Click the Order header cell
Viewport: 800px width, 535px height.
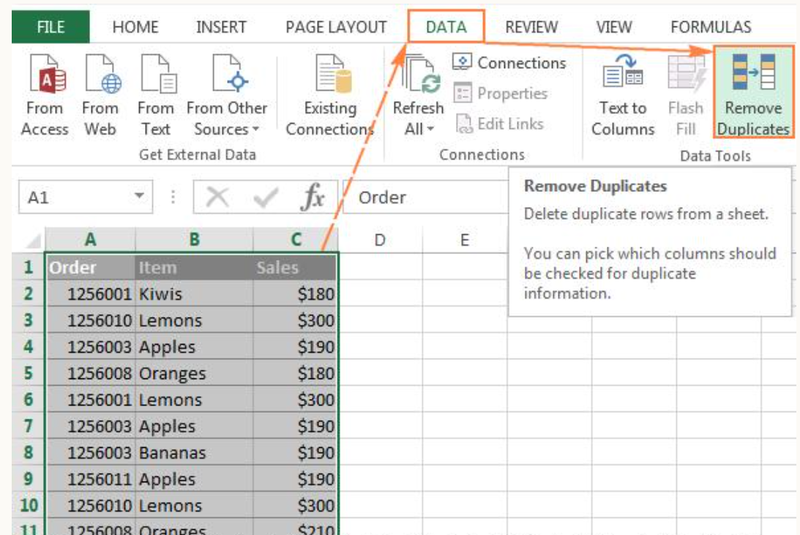[x=91, y=267]
